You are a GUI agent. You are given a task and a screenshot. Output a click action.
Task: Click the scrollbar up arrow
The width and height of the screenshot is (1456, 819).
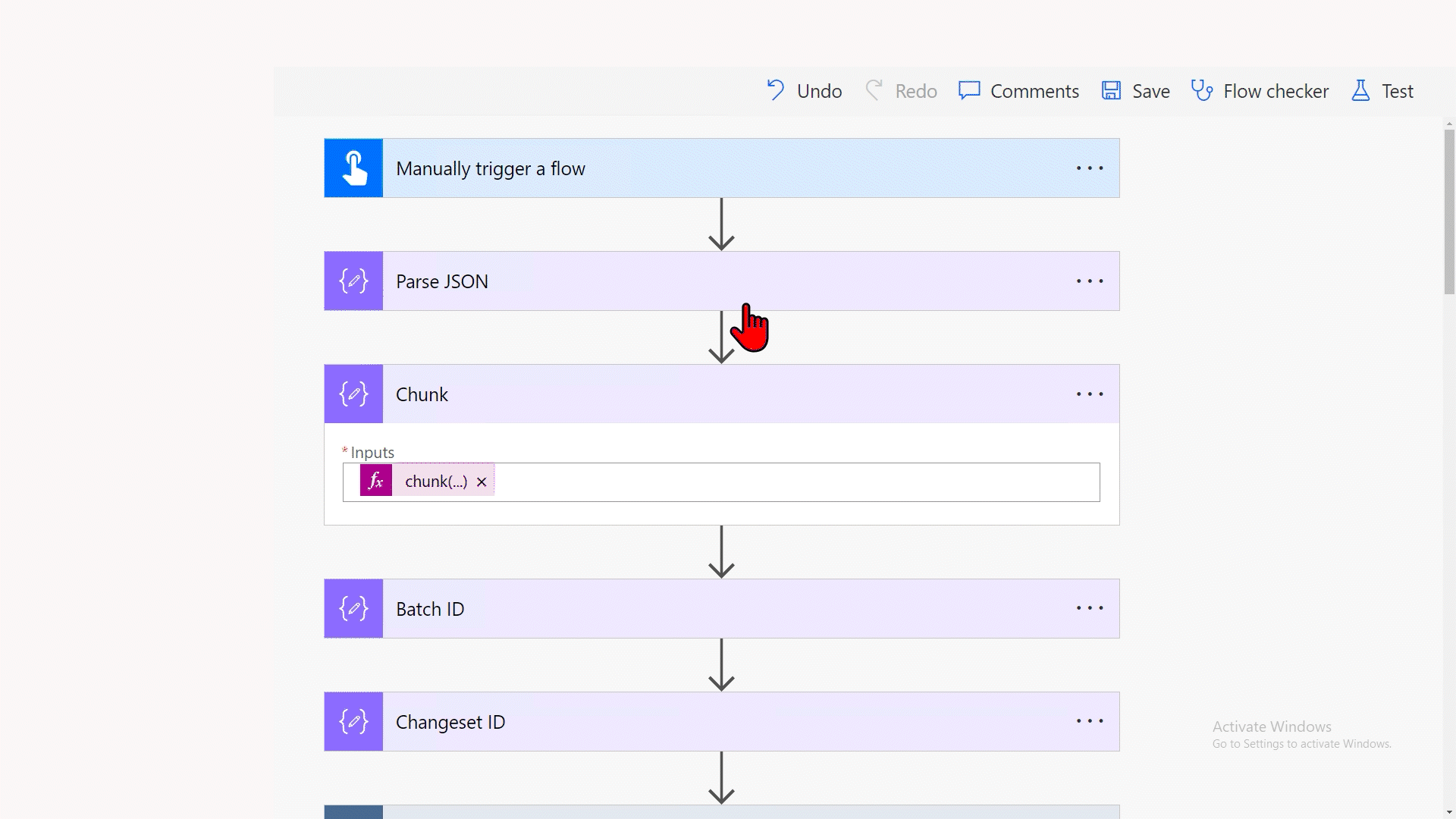pyautogui.click(x=1449, y=123)
